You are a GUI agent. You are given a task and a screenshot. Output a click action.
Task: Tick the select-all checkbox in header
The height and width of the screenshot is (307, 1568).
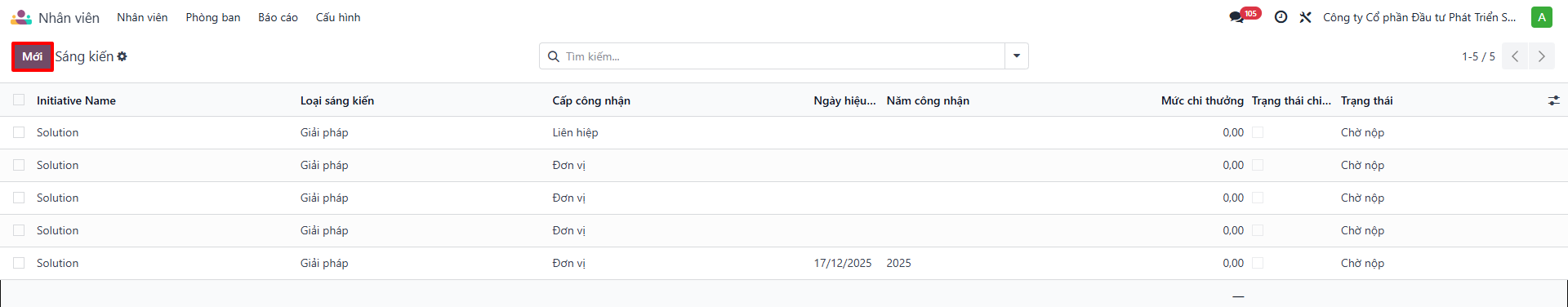coord(19,100)
